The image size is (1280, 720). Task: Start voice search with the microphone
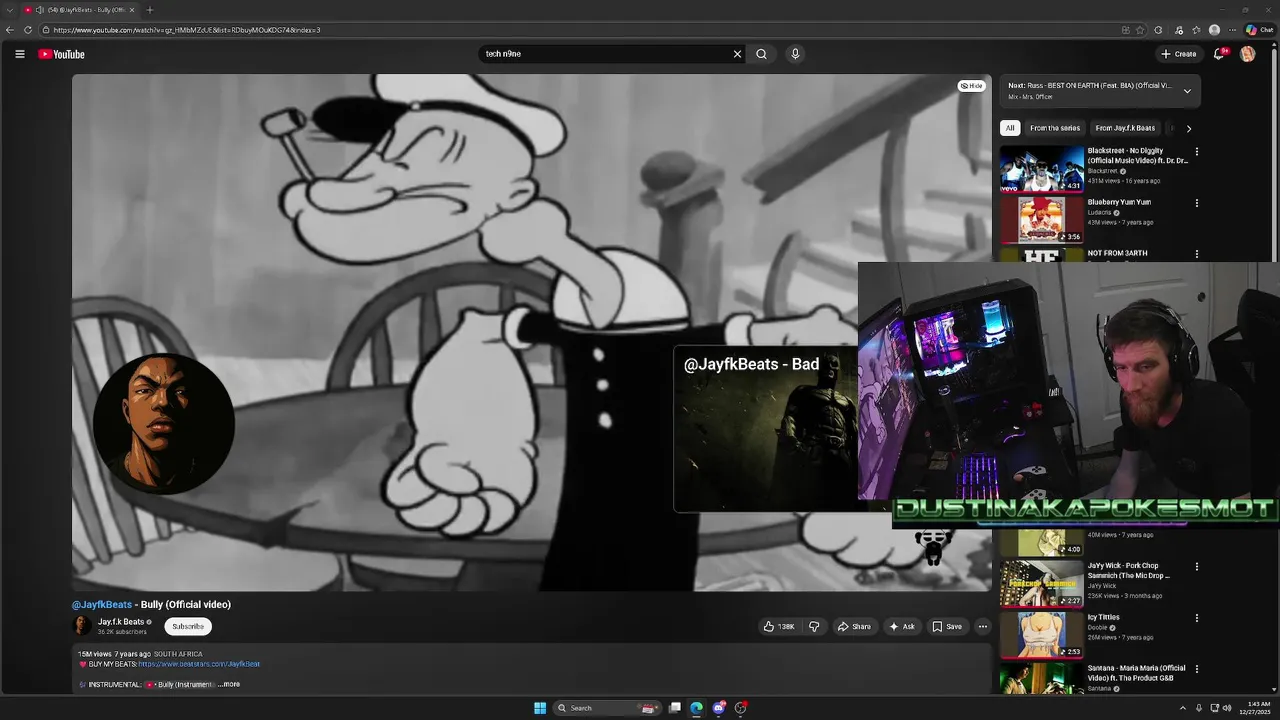[x=795, y=54]
